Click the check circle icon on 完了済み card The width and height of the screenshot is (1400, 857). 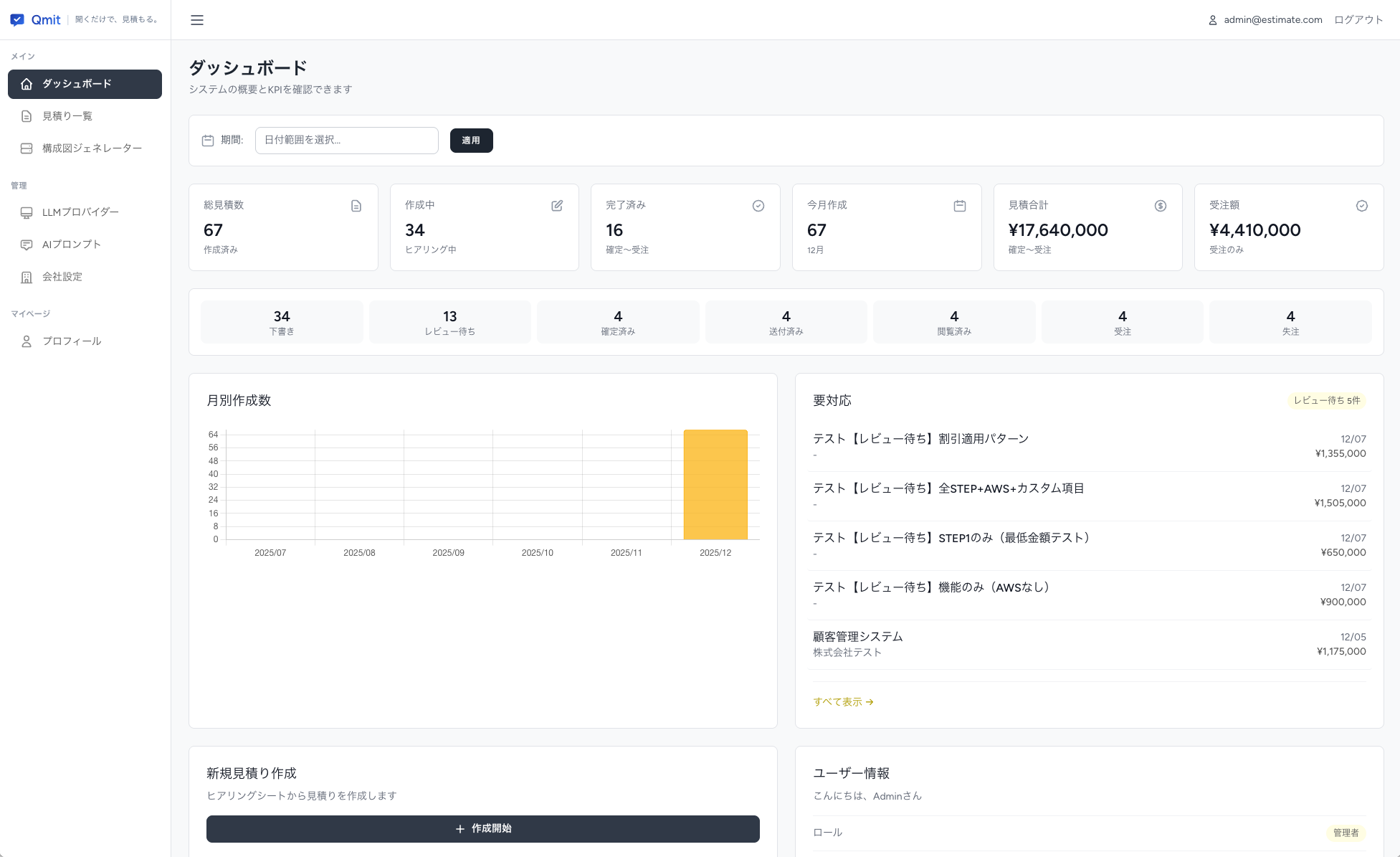coord(758,206)
